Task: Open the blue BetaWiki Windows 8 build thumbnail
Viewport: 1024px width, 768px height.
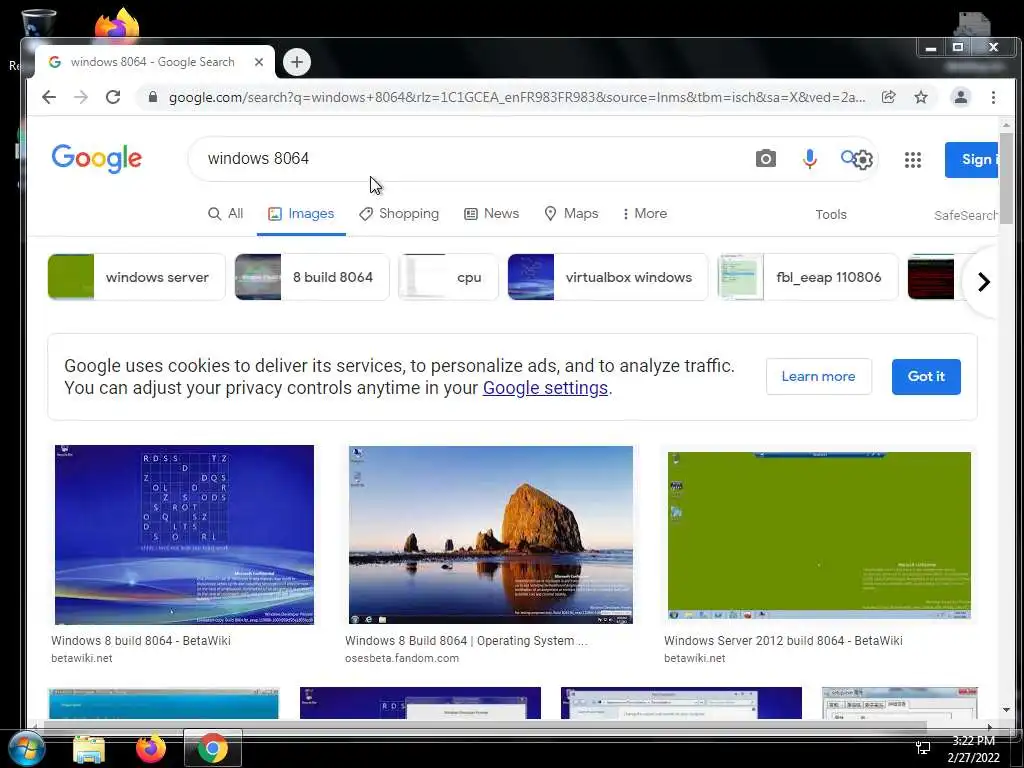Action: click(x=184, y=535)
